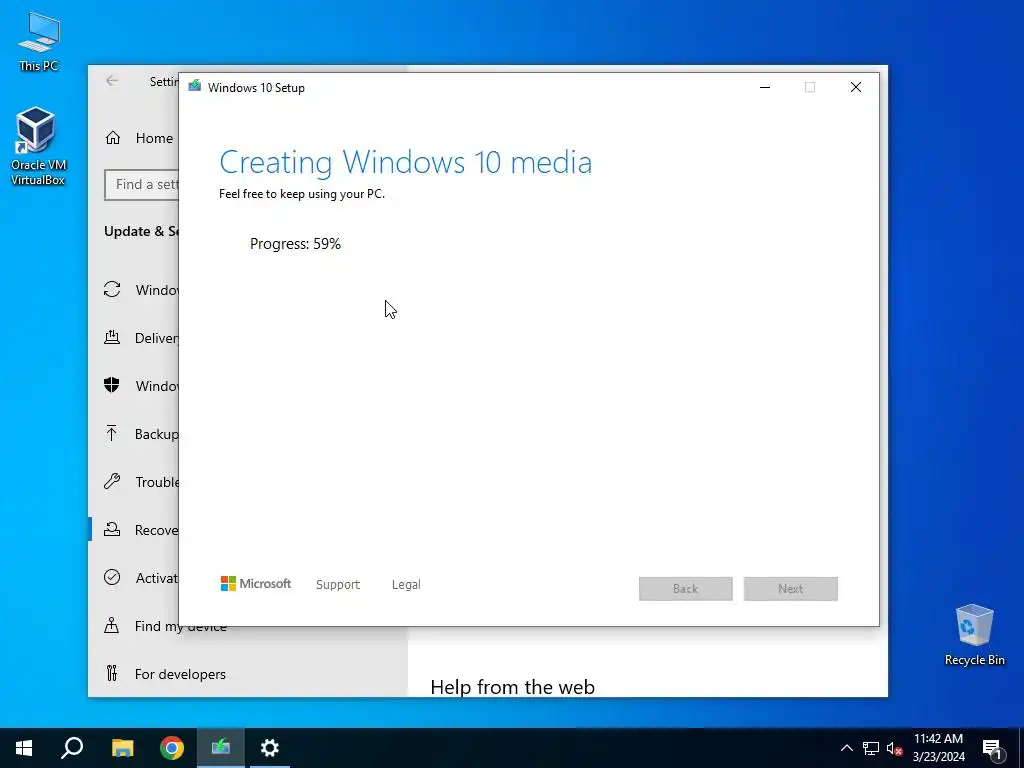The image size is (1024, 768).
Task: Open taskbar Search magnifier
Action: 72,748
